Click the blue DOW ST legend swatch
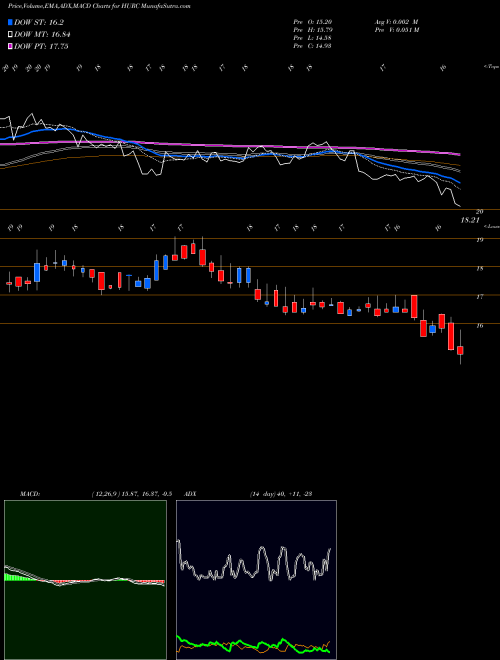The image size is (500, 660). click(10, 23)
